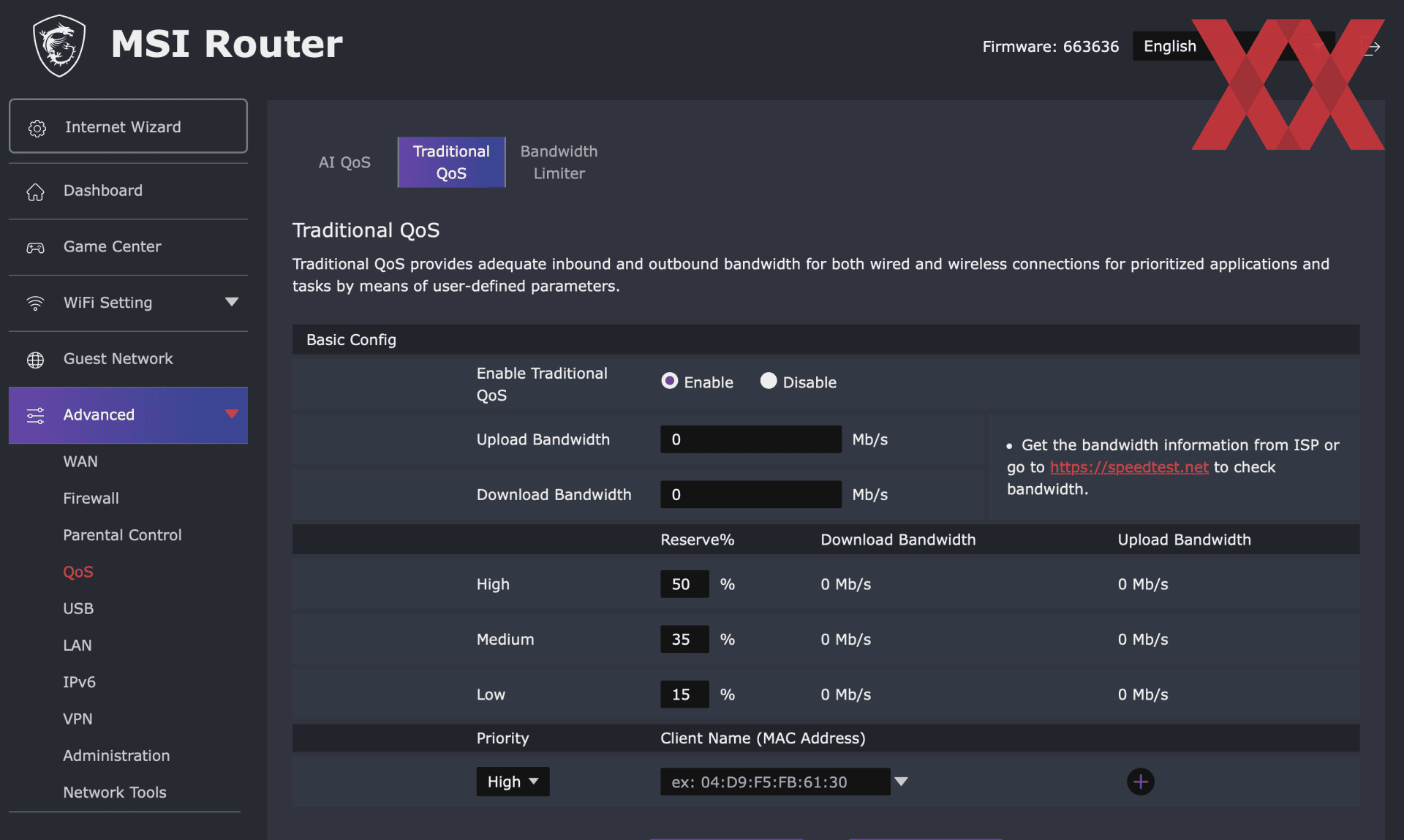Open the Firewall submenu item
This screenshot has width=1404, height=840.
(91, 498)
